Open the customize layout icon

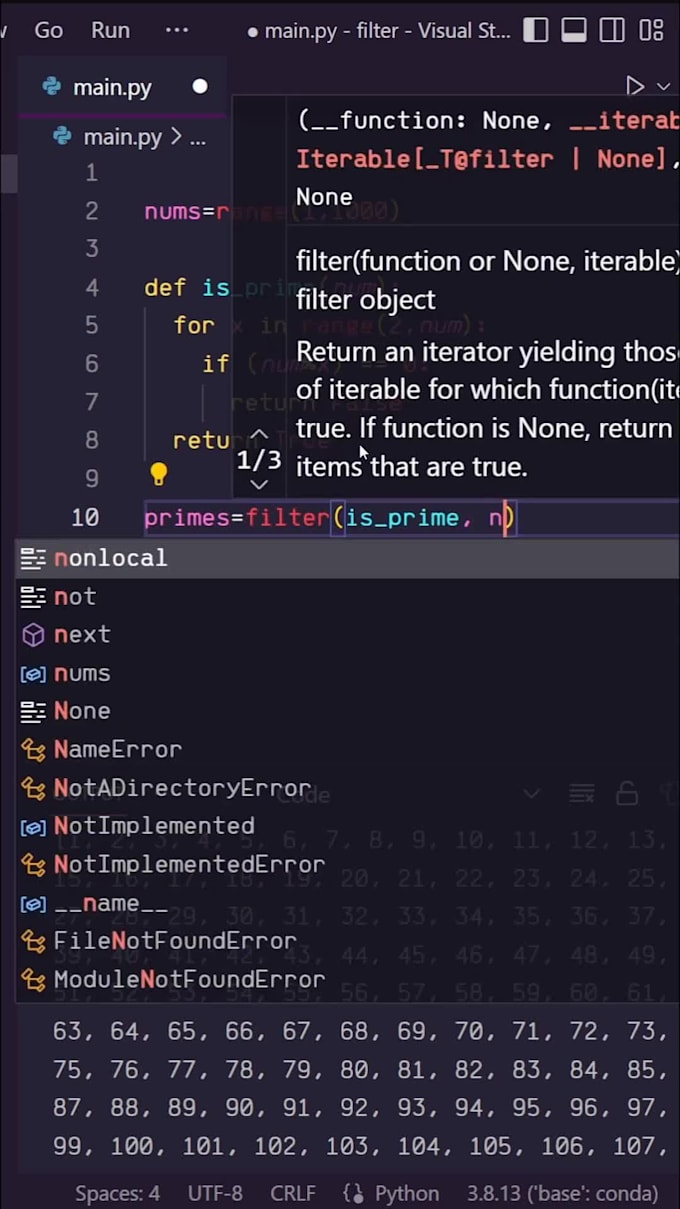651,30
